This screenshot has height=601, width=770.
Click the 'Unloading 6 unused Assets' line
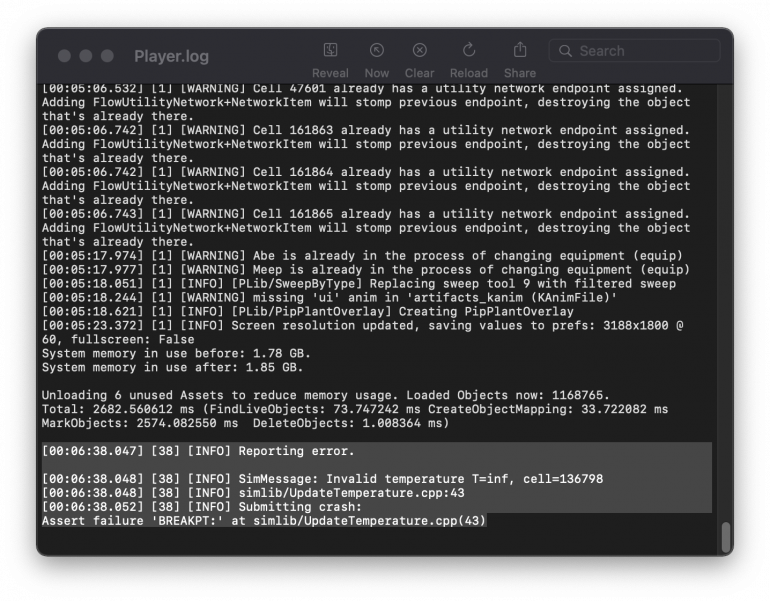[x=326, y=395]
